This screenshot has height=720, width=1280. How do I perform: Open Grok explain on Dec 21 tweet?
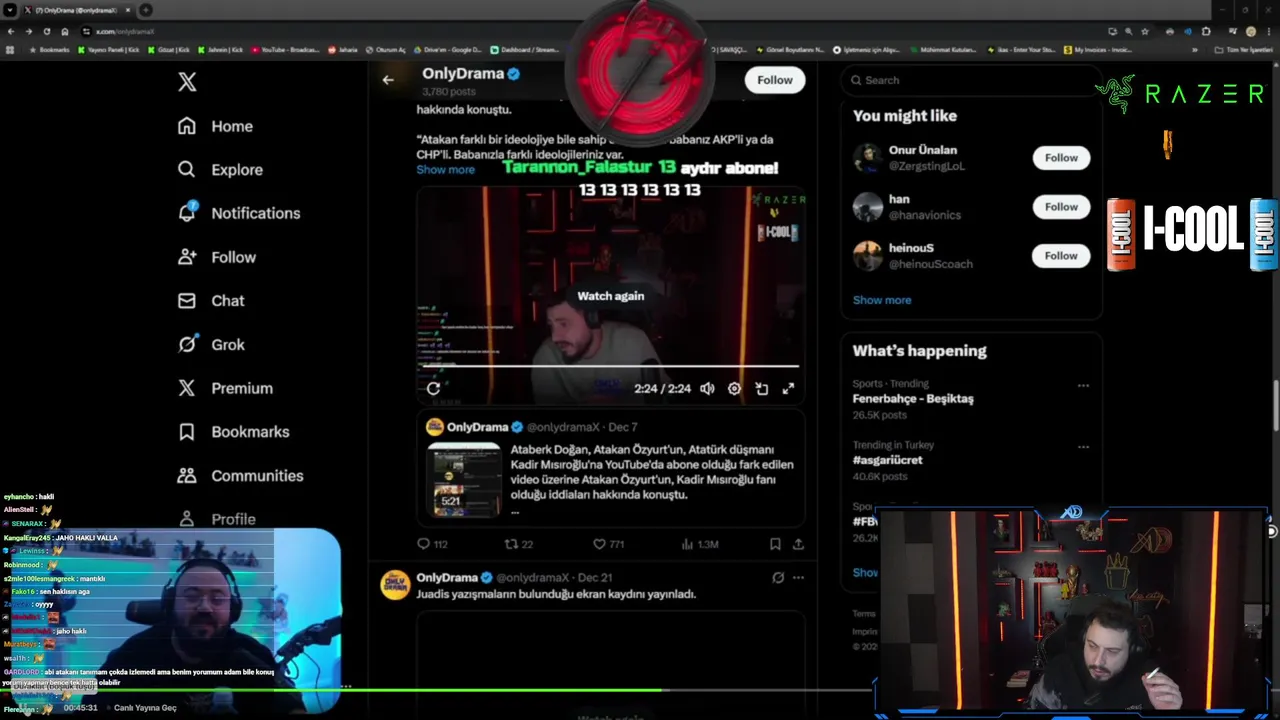pyautogui.click(x=778, y=577)
